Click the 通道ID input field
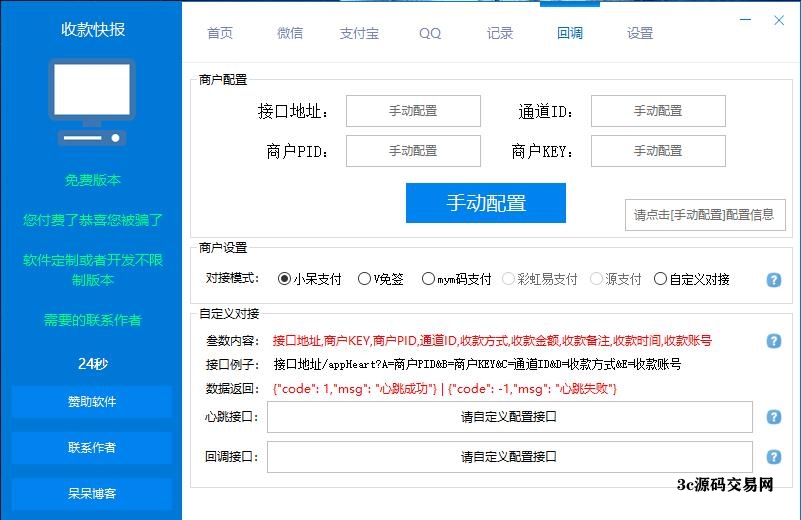 coord(658,111)
